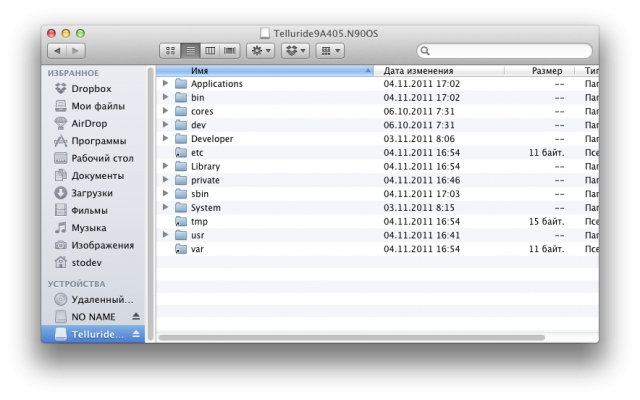Click the cores modification date 06.10.2011 7:31

pyautogui.click(x=419, y=111)
